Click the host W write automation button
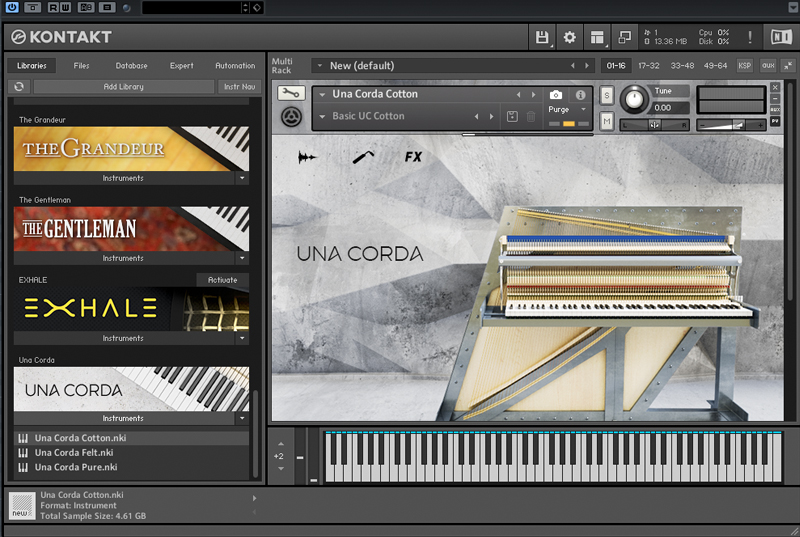Viewport: 800px width, 537px height. (65, 8)
